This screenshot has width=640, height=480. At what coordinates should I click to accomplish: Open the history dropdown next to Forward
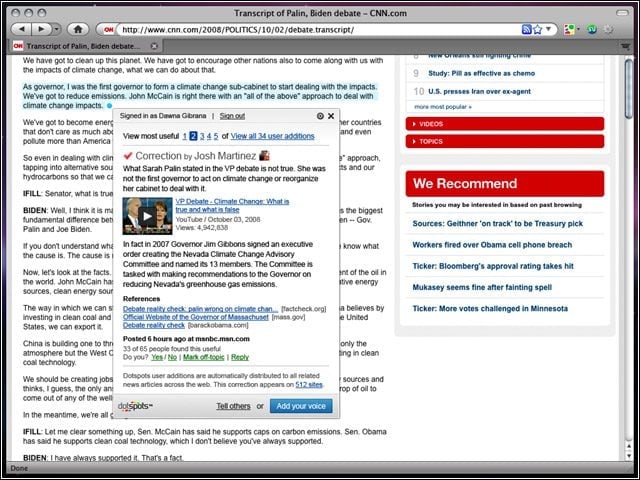pos(56,29)
